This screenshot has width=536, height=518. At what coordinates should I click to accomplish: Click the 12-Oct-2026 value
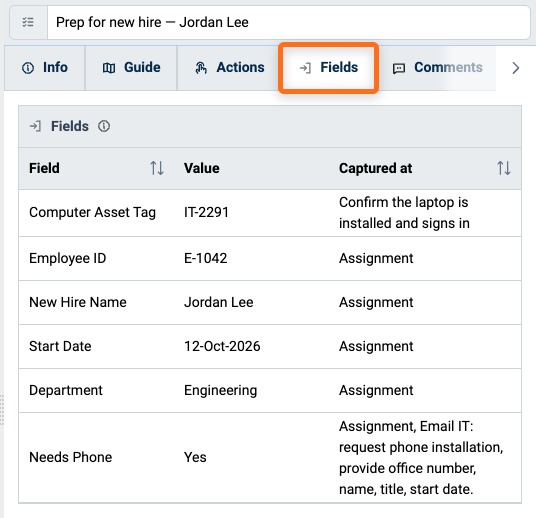(222, 346)
